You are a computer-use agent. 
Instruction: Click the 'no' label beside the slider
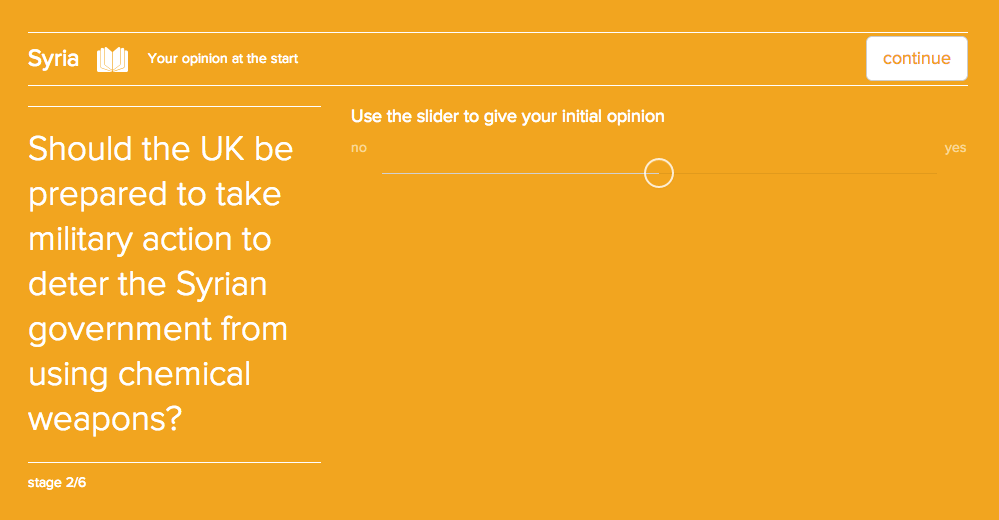click(358, 148)
